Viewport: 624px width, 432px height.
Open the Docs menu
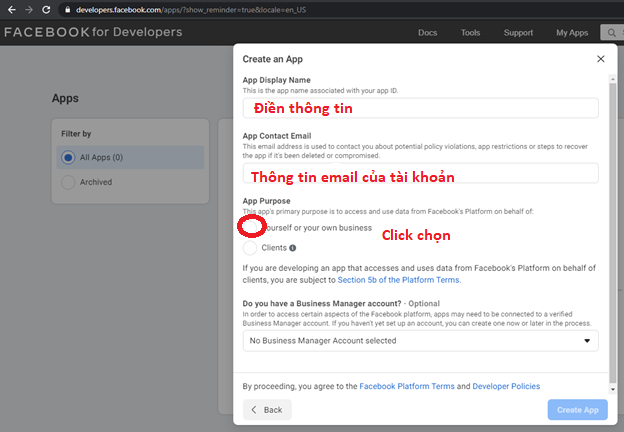click(427, 33)
